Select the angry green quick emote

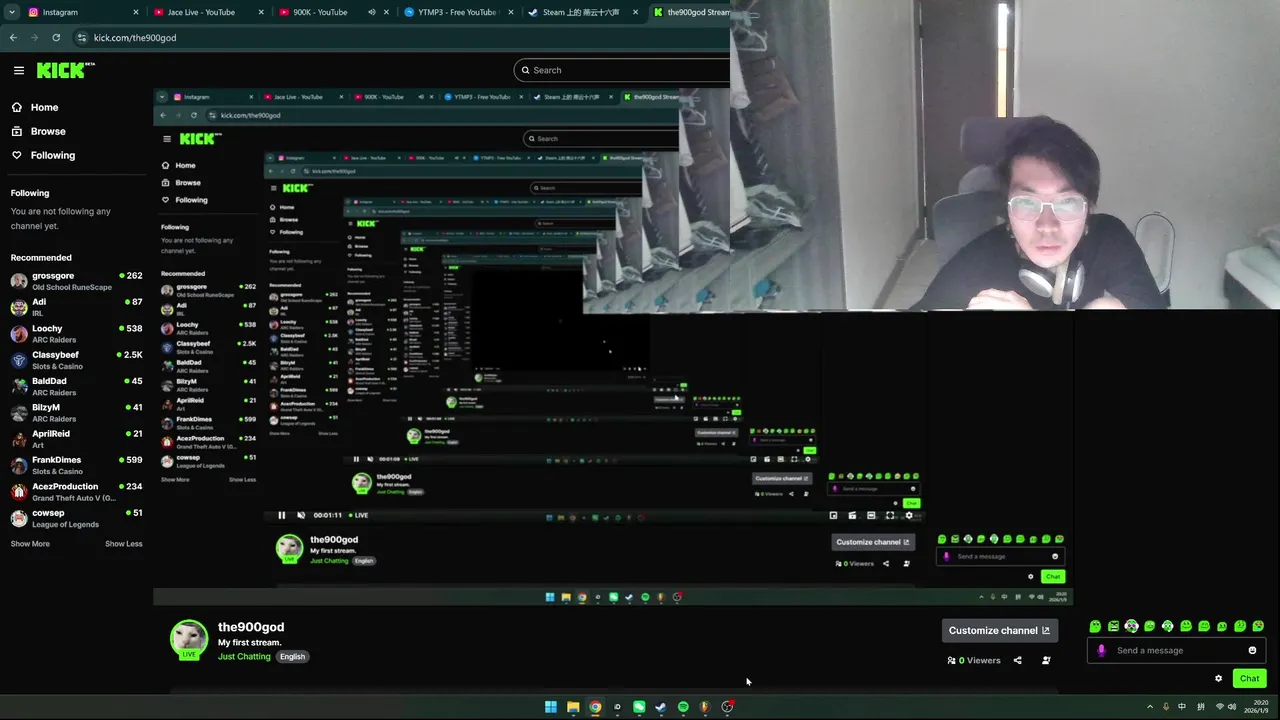tap(1113, 626)
